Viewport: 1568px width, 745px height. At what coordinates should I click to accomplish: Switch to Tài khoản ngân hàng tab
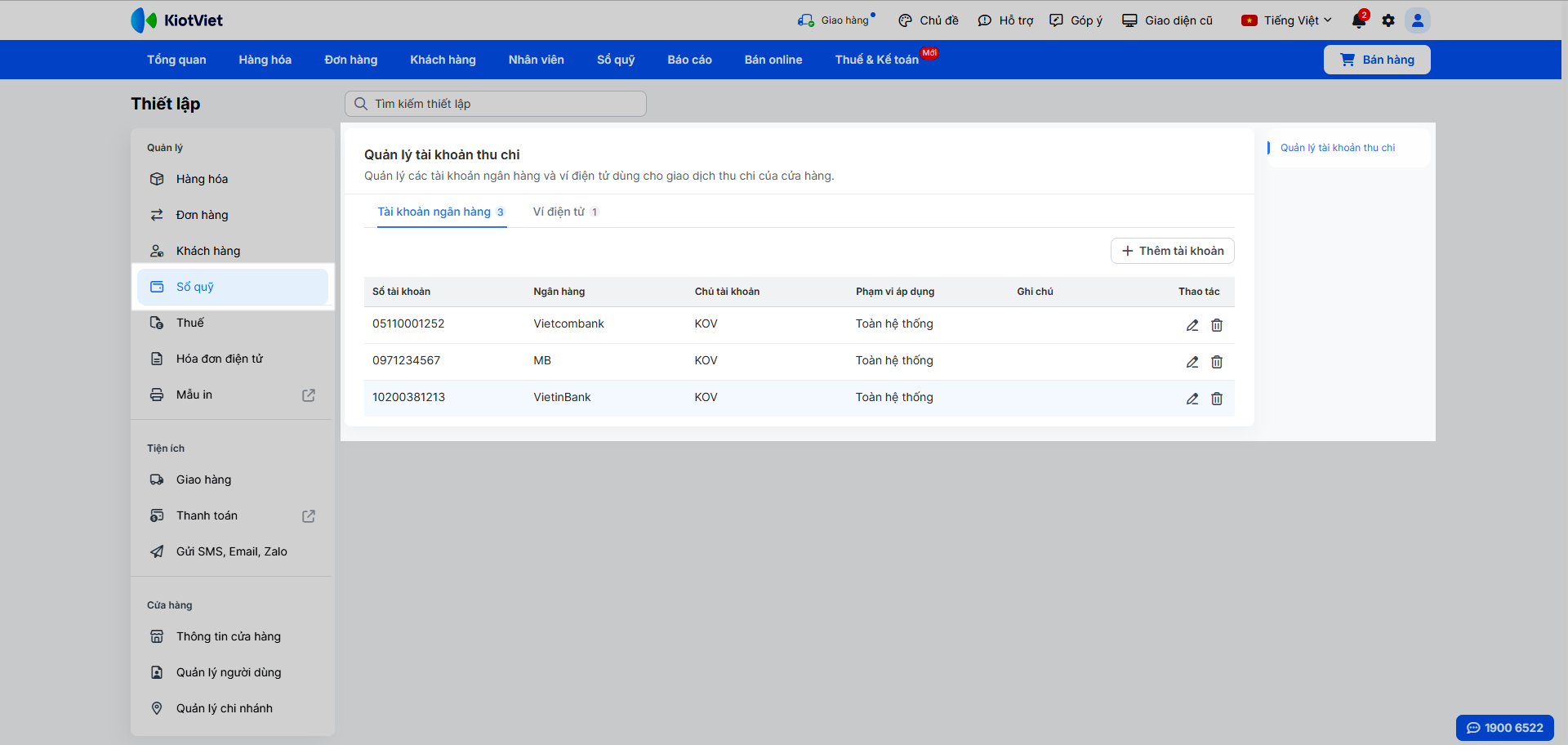click(442, 212)
